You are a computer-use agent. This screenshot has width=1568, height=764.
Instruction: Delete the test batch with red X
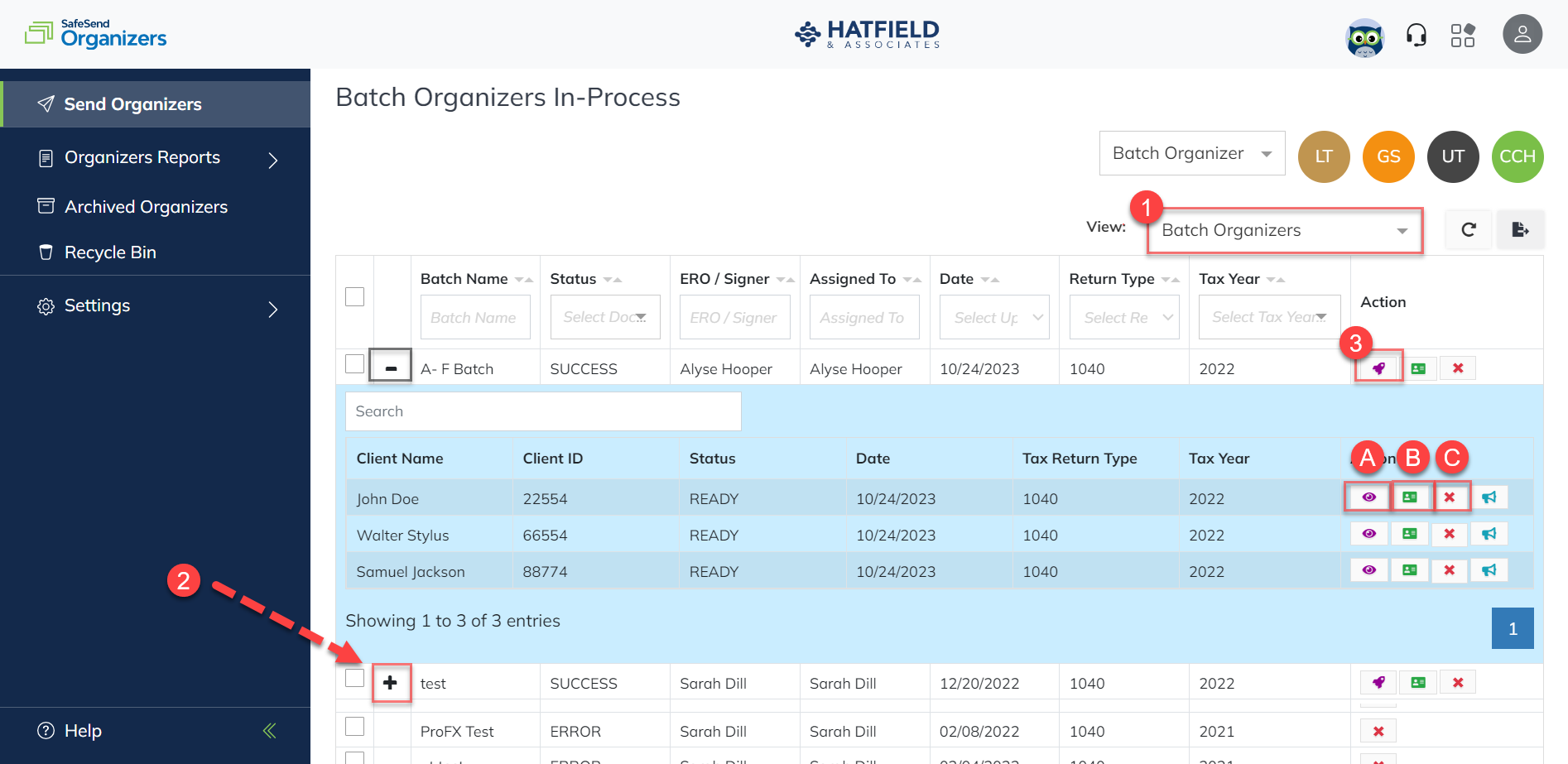click(x=1458, y=683)
